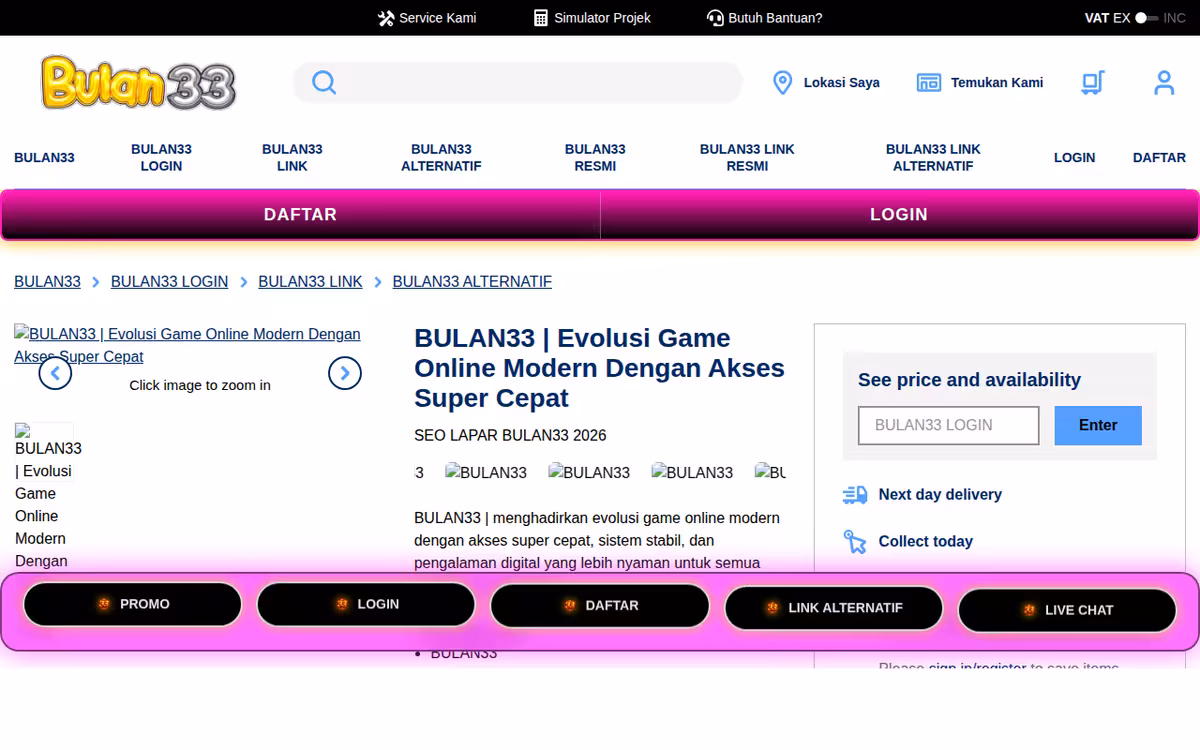Screen dimensions: 1200x750
Task: Show the previous product image
Action: point(55,373)
